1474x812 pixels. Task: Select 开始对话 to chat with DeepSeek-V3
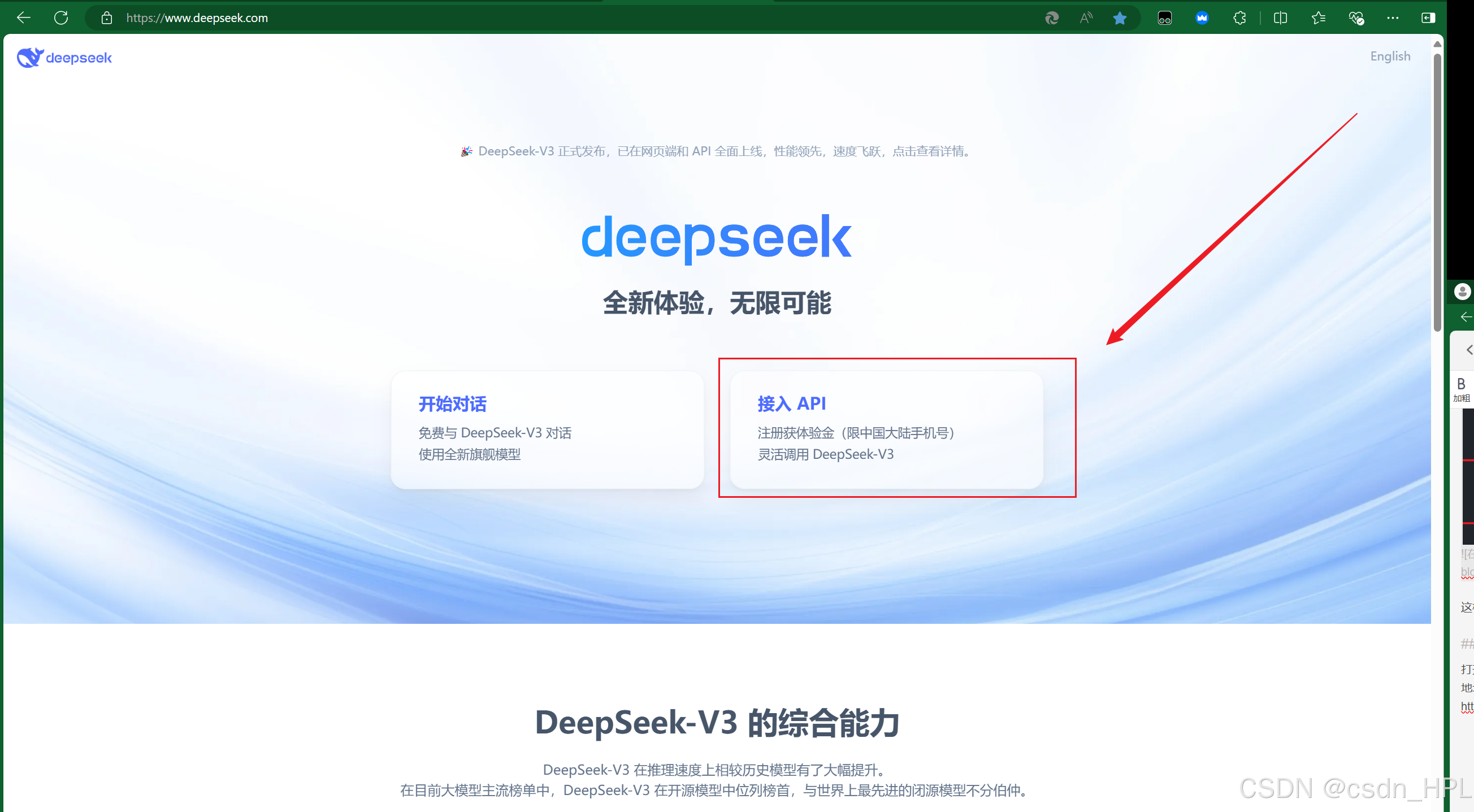[547, 429]
